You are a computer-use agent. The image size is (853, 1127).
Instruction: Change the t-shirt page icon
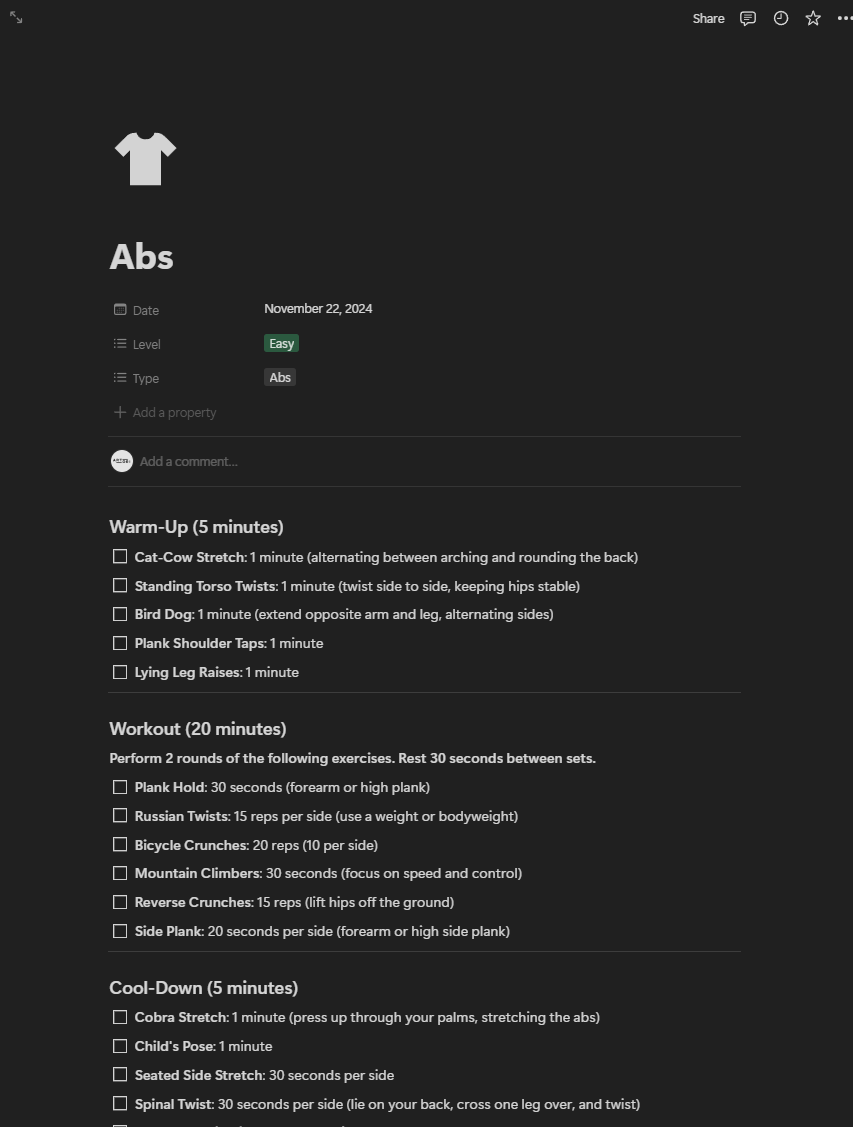click(x=145, y=159)
